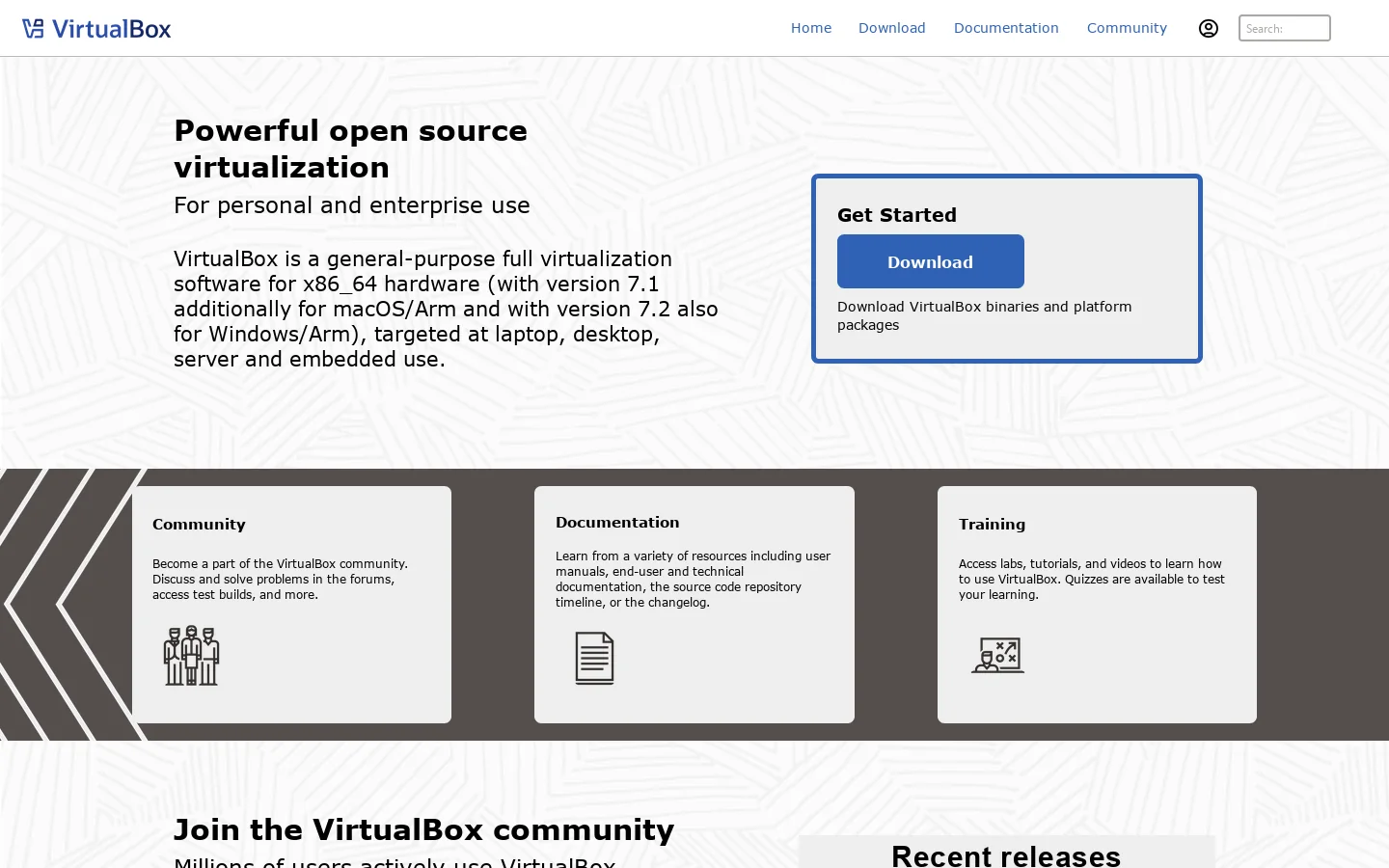Focus the Search input field
This screenshot has height=868, width=1389.
[1285, 28]
